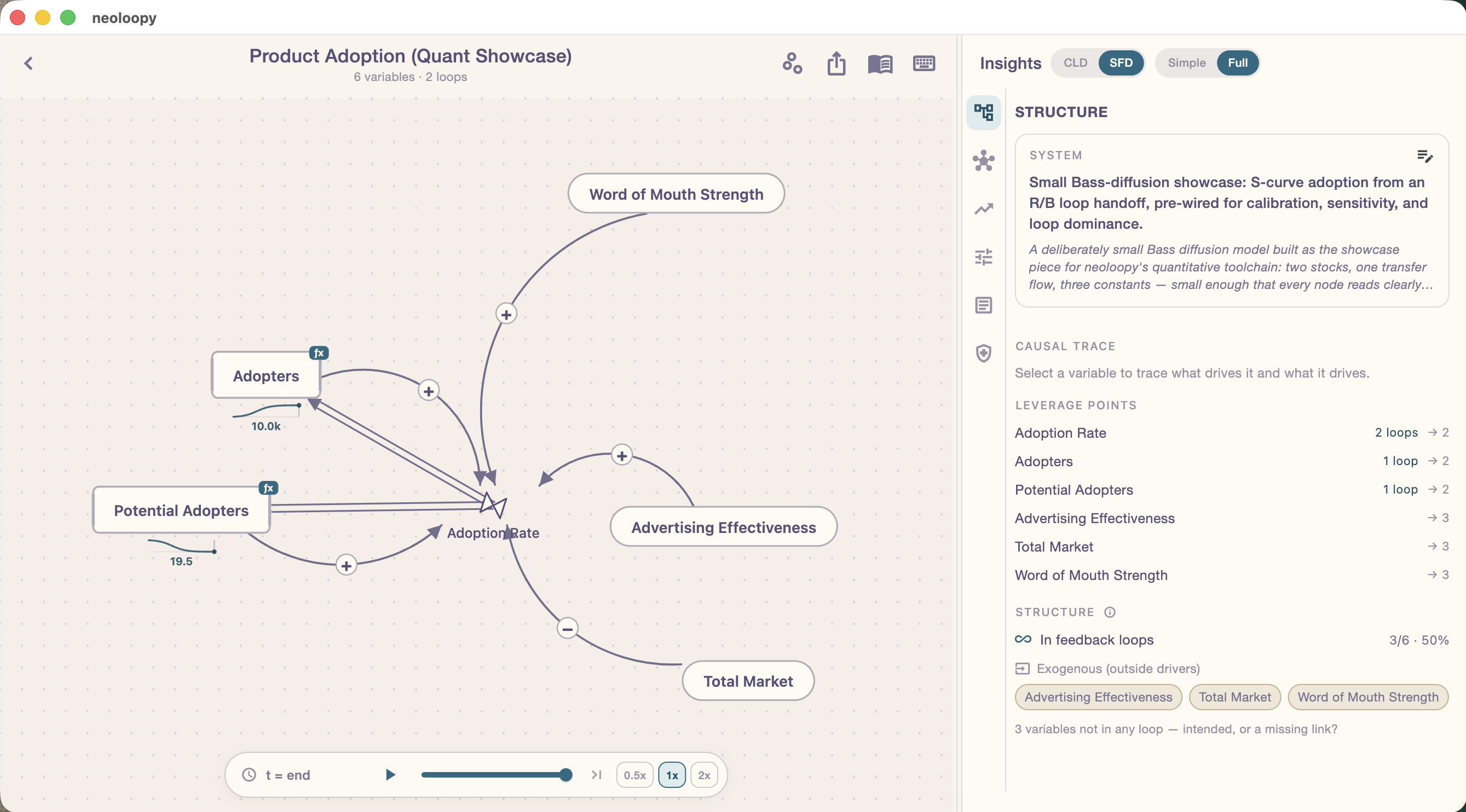Open the keyboard shortcuts icon

[x=924, y=63]
